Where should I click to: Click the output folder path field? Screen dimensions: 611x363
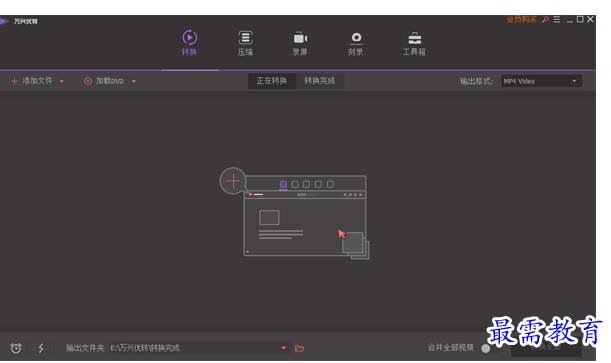(200, 348)
